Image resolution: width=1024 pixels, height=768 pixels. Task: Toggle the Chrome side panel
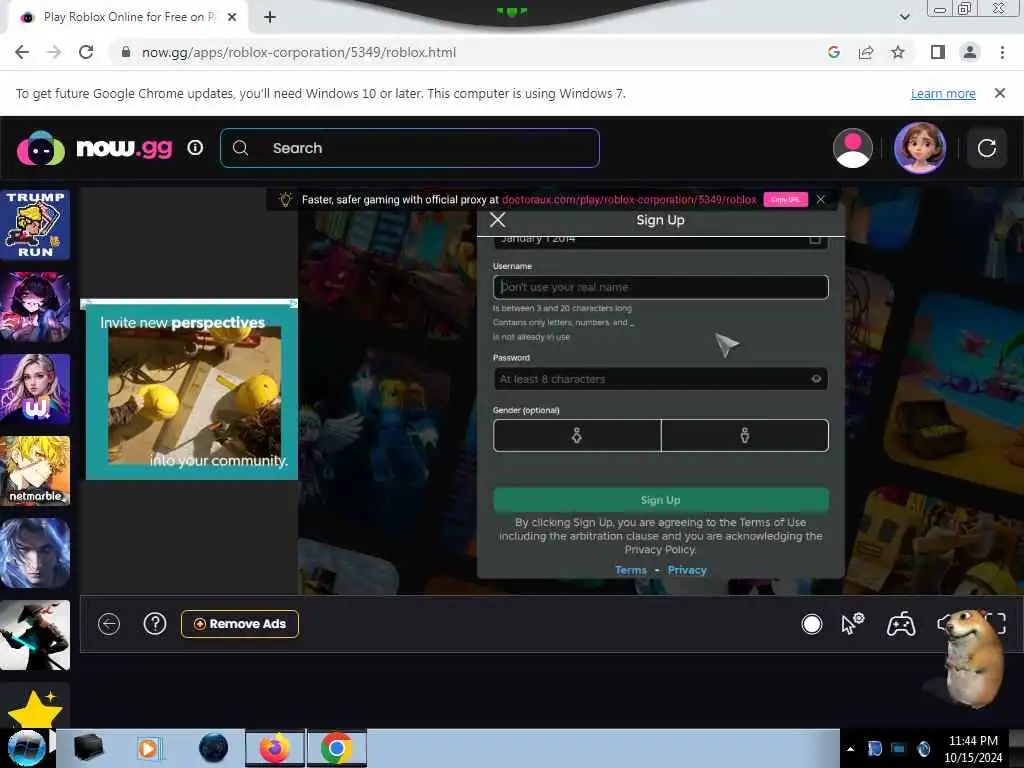(x=938, y=52)
